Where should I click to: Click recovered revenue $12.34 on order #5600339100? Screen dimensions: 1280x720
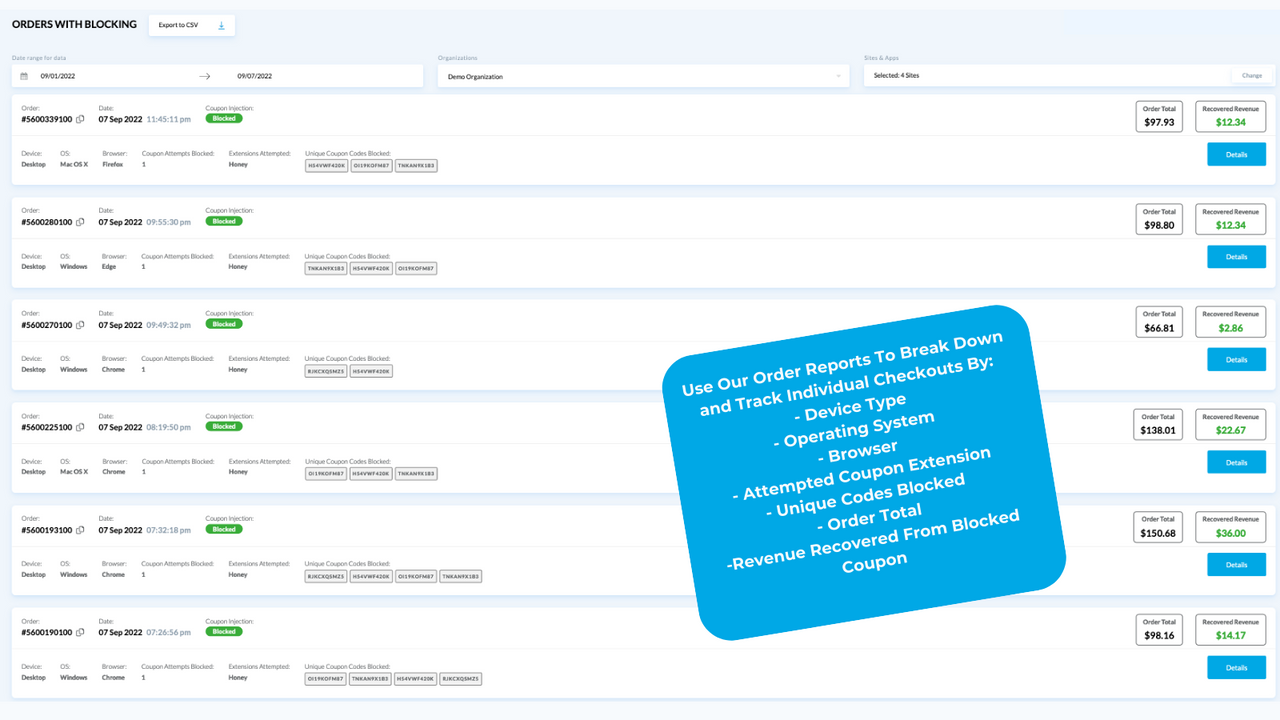point(1231,117)
